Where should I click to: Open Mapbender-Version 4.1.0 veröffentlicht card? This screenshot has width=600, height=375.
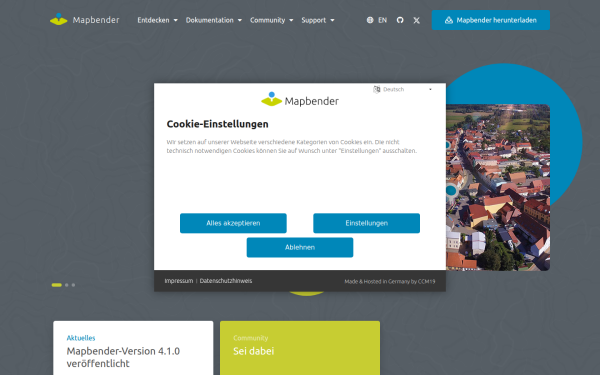(x=133, y=348)
